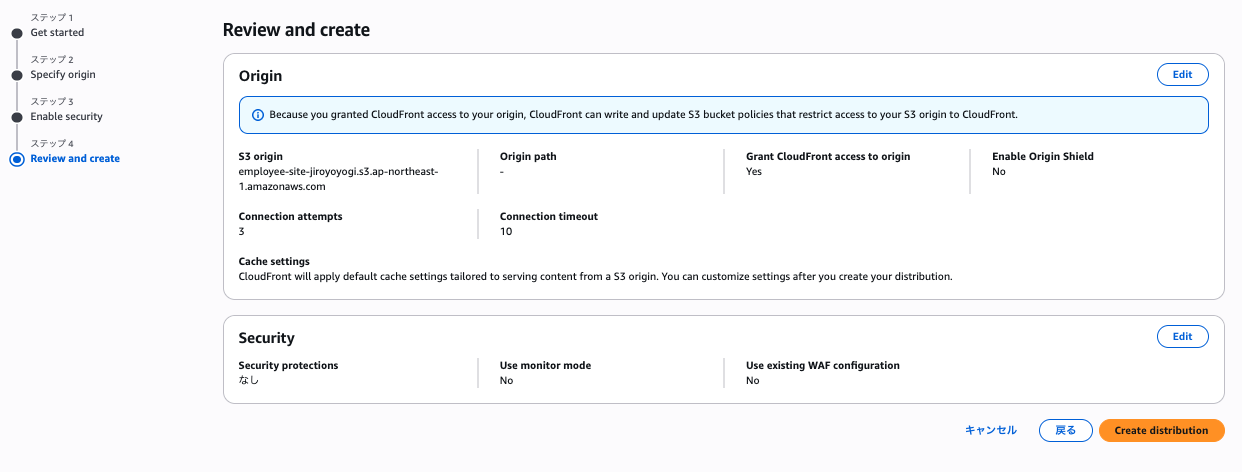Click the キャンセル link

point(990,430)
